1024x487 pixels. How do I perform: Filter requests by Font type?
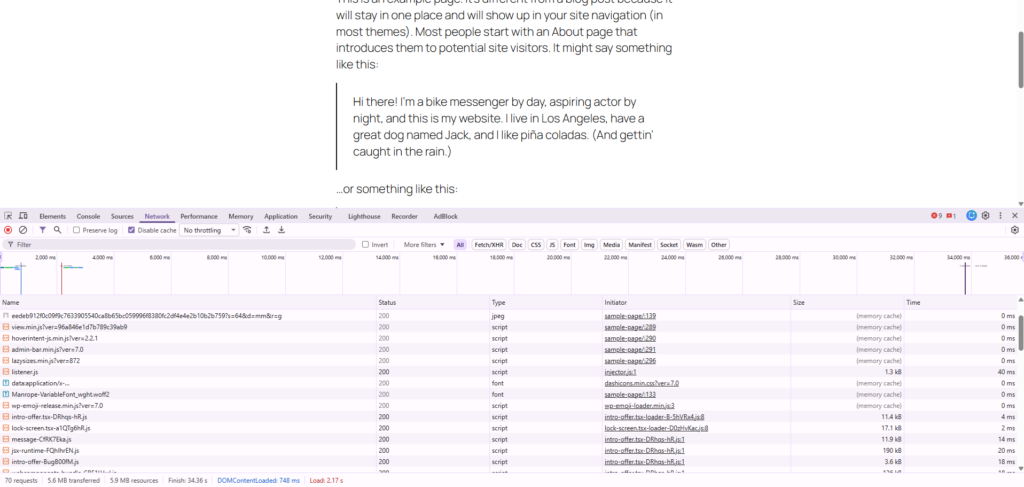coord(569,245)
